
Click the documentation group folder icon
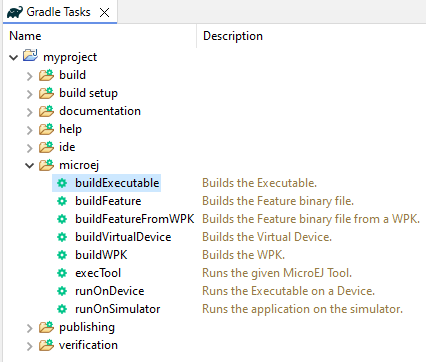[46, 111]
